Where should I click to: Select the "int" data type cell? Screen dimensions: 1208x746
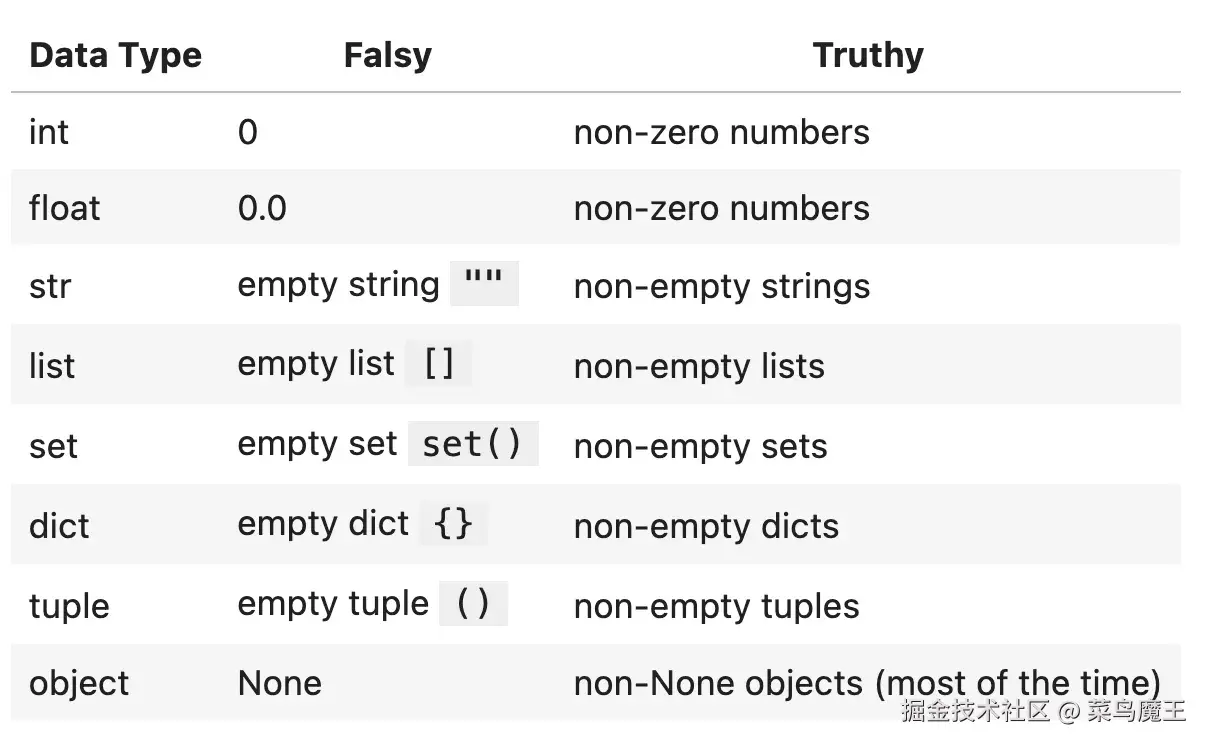(x=49, y=132)
